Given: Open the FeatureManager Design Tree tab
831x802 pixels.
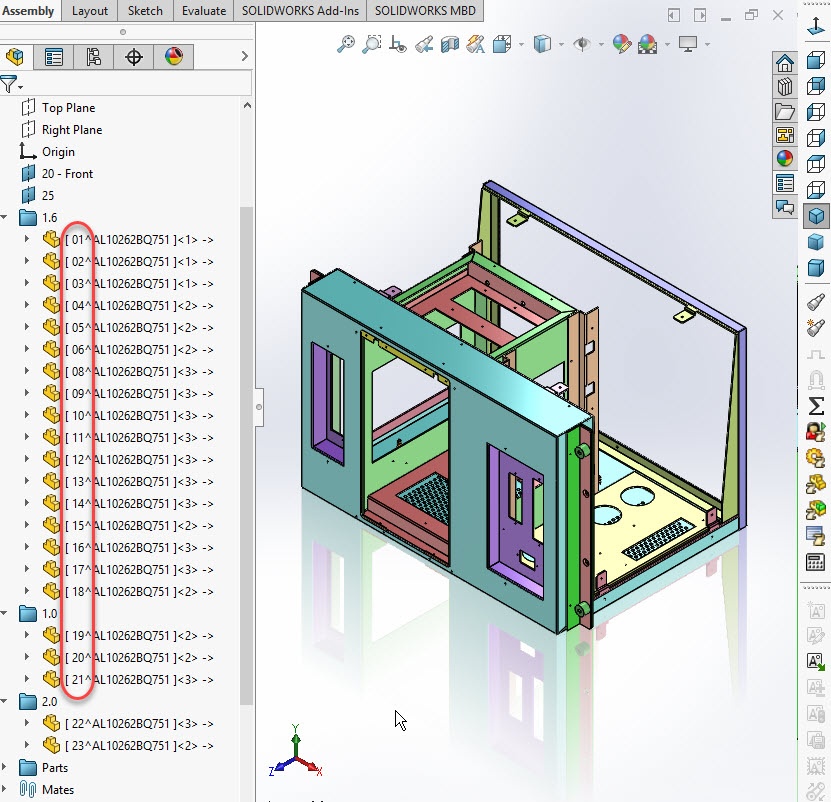Looking at the screenshot, I should pos(15,56).
